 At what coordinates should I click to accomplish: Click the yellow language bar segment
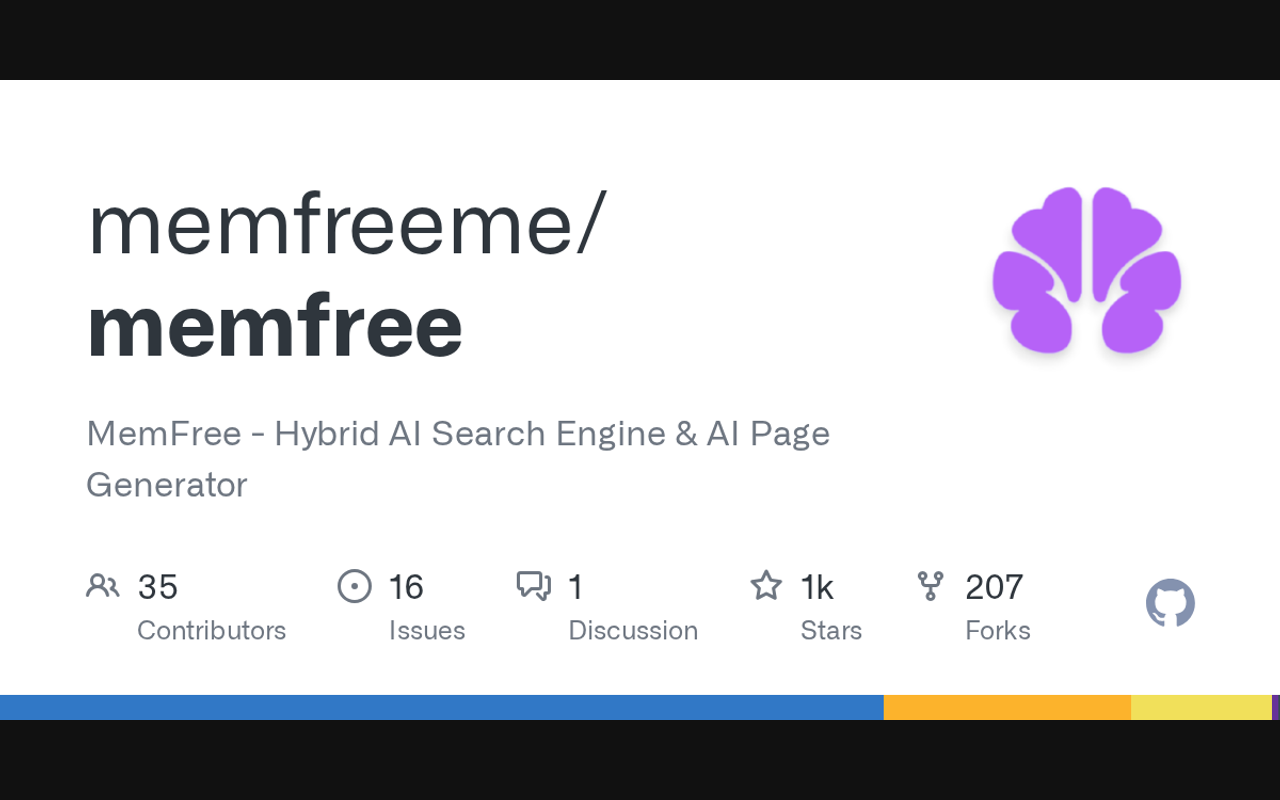tap(1200, 707)
